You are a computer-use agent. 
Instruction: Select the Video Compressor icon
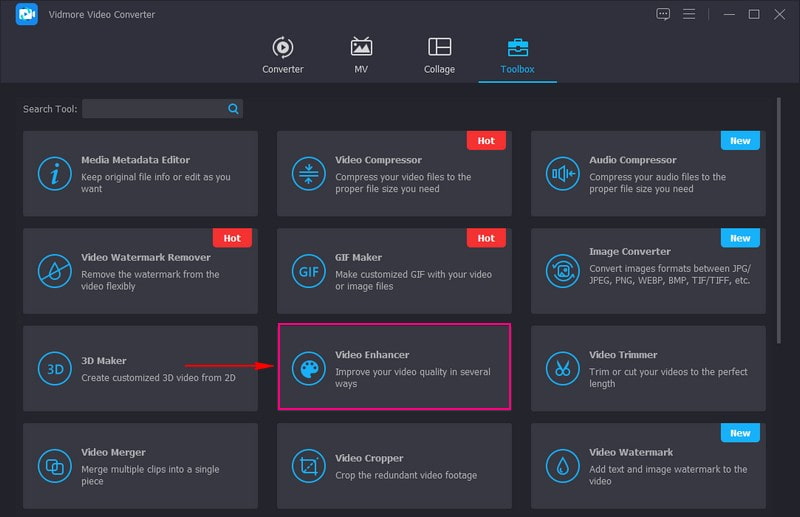click(308, 174)
